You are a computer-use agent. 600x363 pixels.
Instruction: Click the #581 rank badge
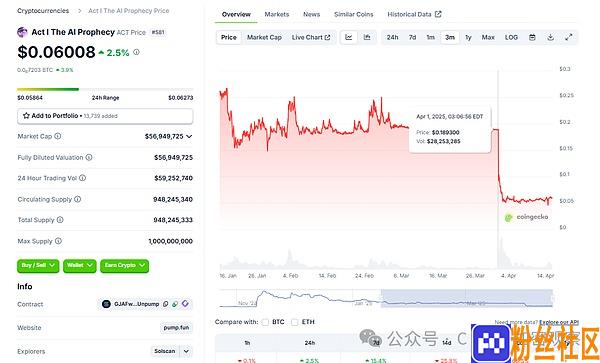point(158,33)
